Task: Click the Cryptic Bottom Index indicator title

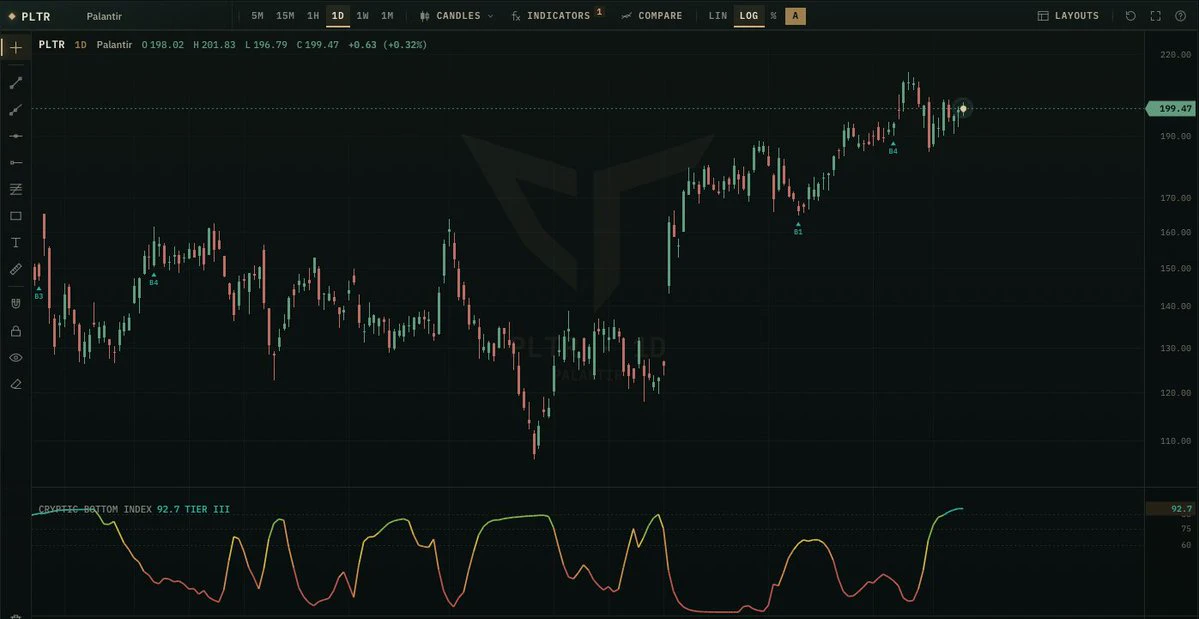Action: (x=97, y=509)
